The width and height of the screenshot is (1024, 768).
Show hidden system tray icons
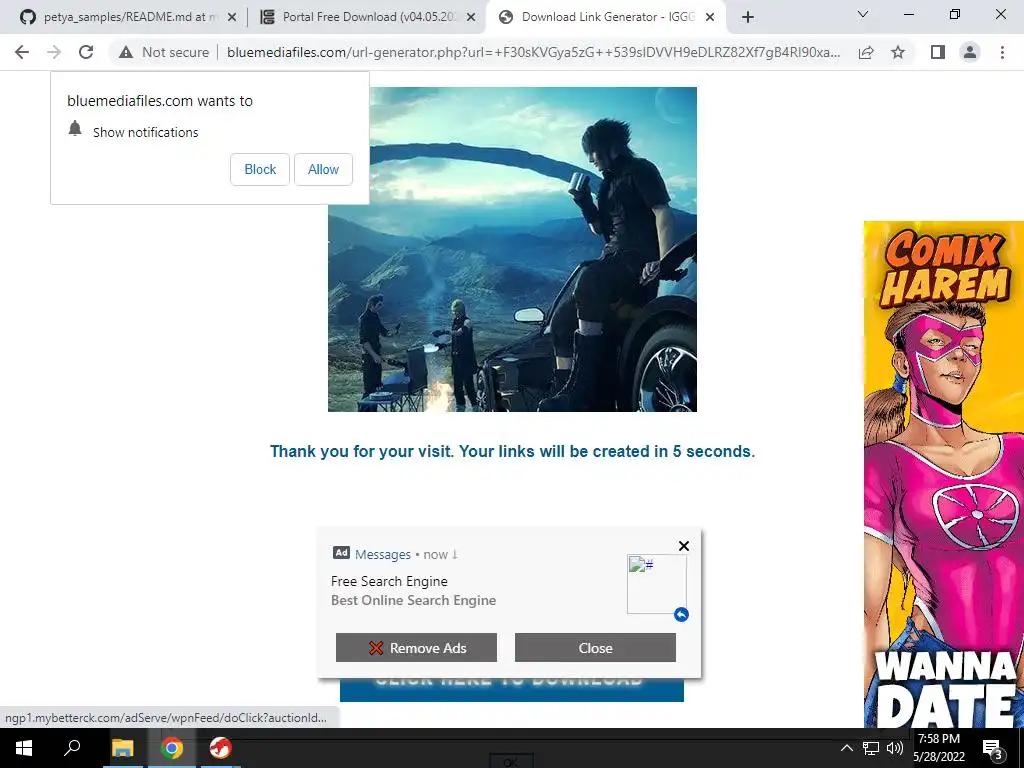tap(846, 748)
